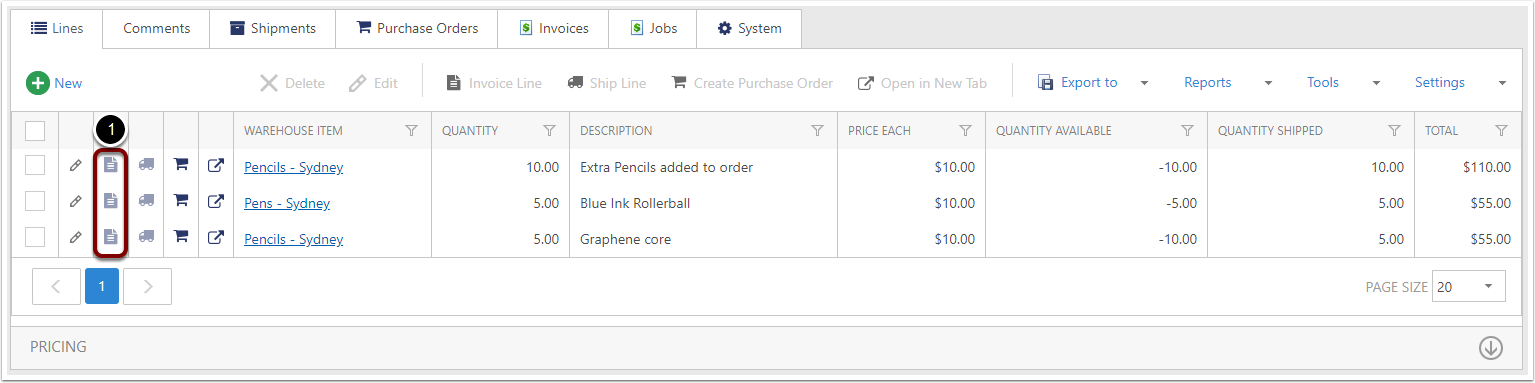This screenshot has width=1535, height=383.
Task: Edit the Graphene core row with its pencil icon
Action: coord(76,238)
